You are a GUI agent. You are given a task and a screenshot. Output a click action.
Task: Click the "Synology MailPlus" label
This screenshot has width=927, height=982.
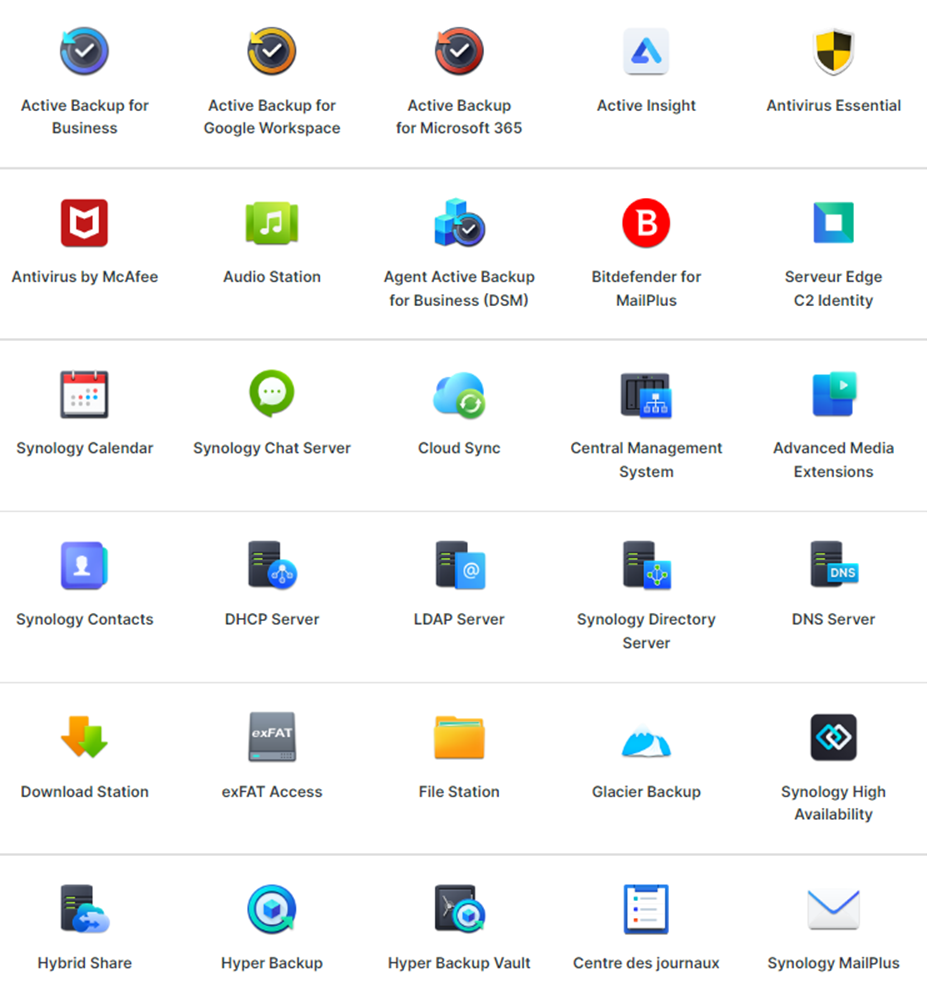(x=834, y=963)
